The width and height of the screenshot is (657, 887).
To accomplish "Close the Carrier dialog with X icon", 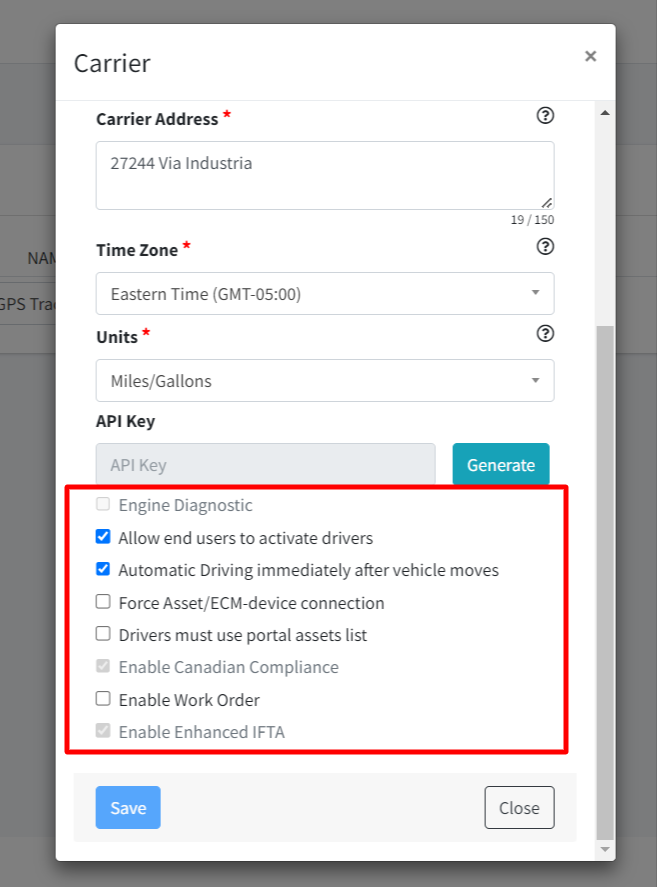I will click(x=590, y=56).
